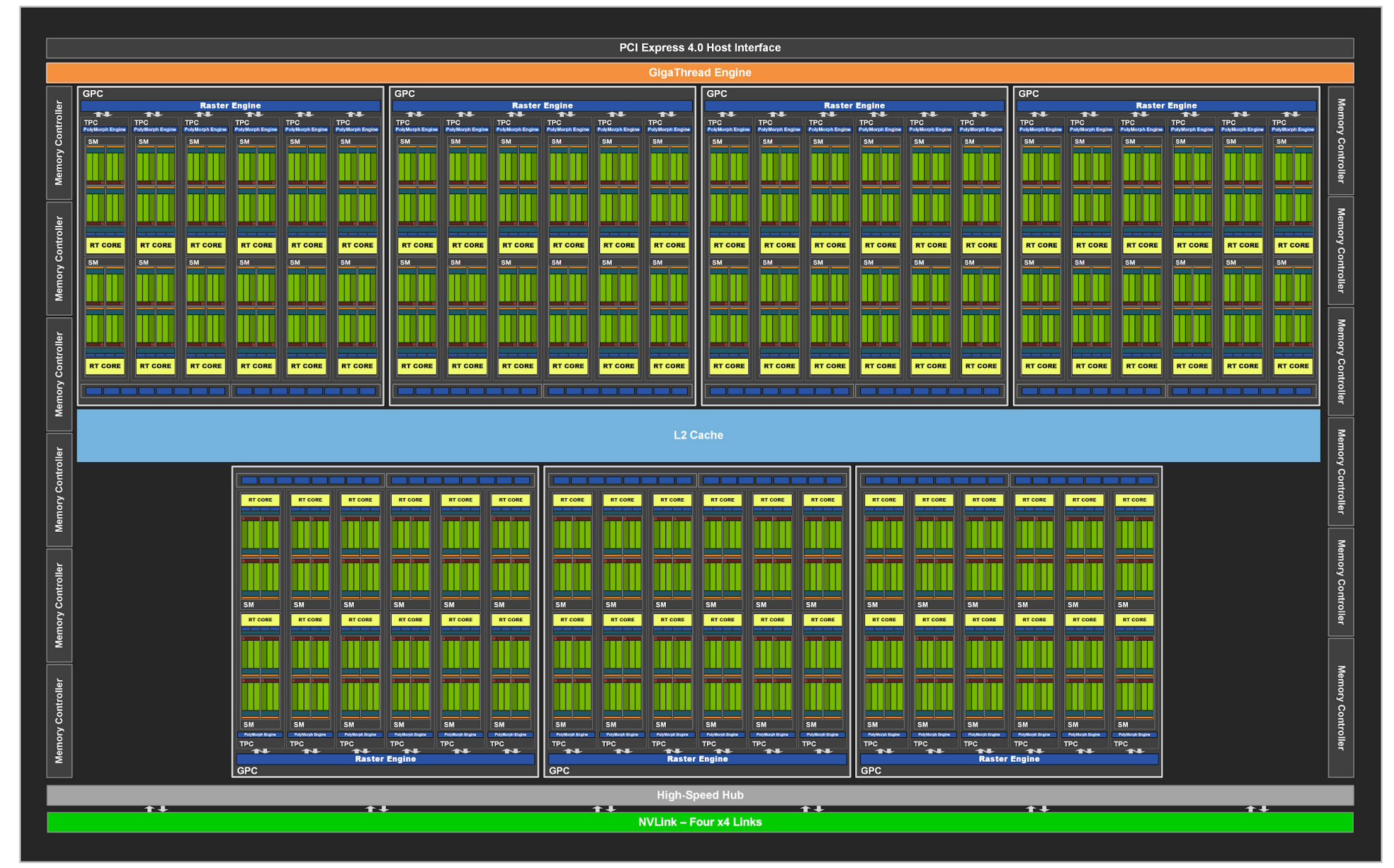Select Raster Engine of bottom-middle GPC
This screenshot has width=1394, height=868.
(x=697, y=759)
